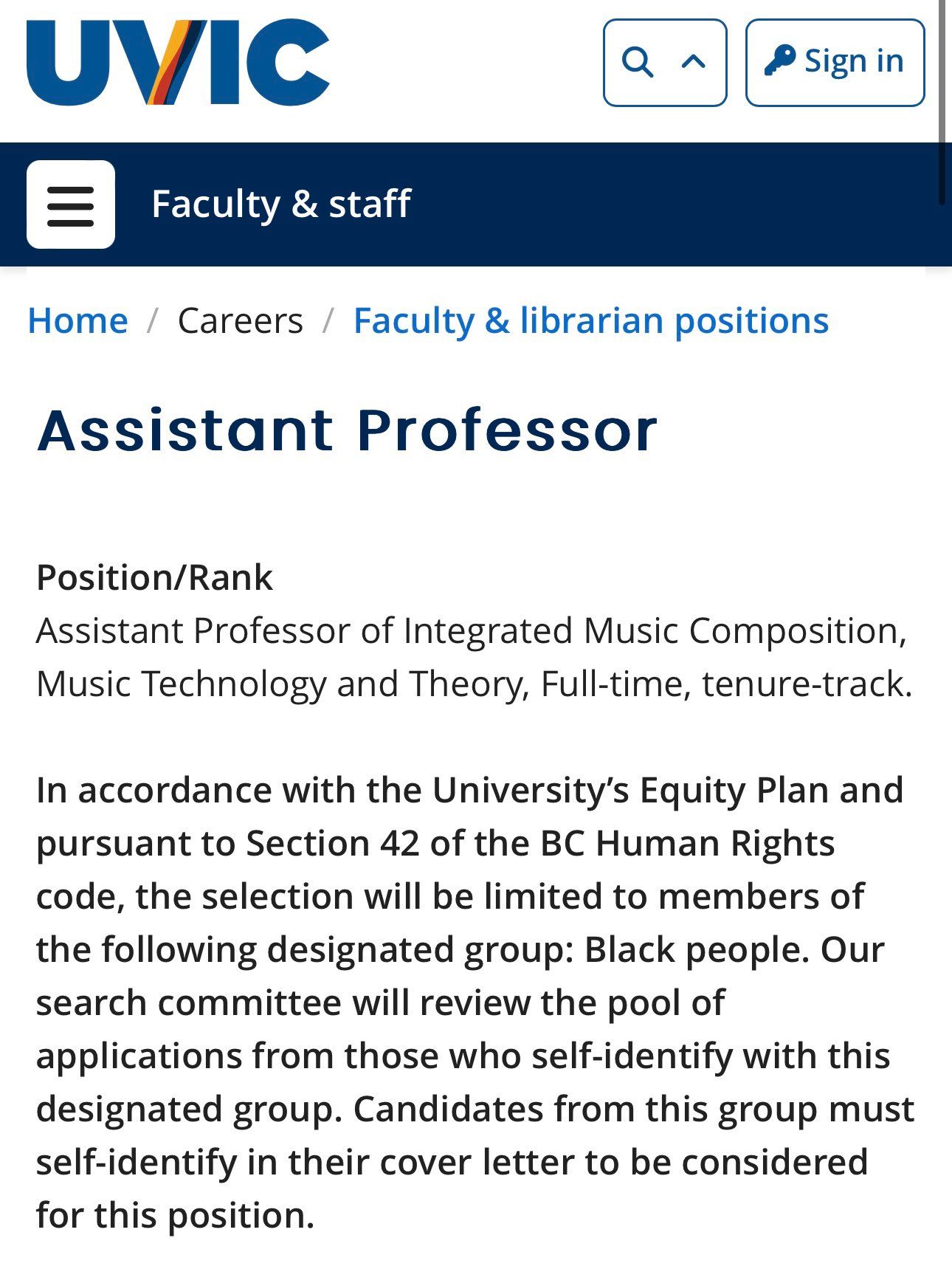Click the UVIC logo
Screen dimensions: 952x1283
177,63
